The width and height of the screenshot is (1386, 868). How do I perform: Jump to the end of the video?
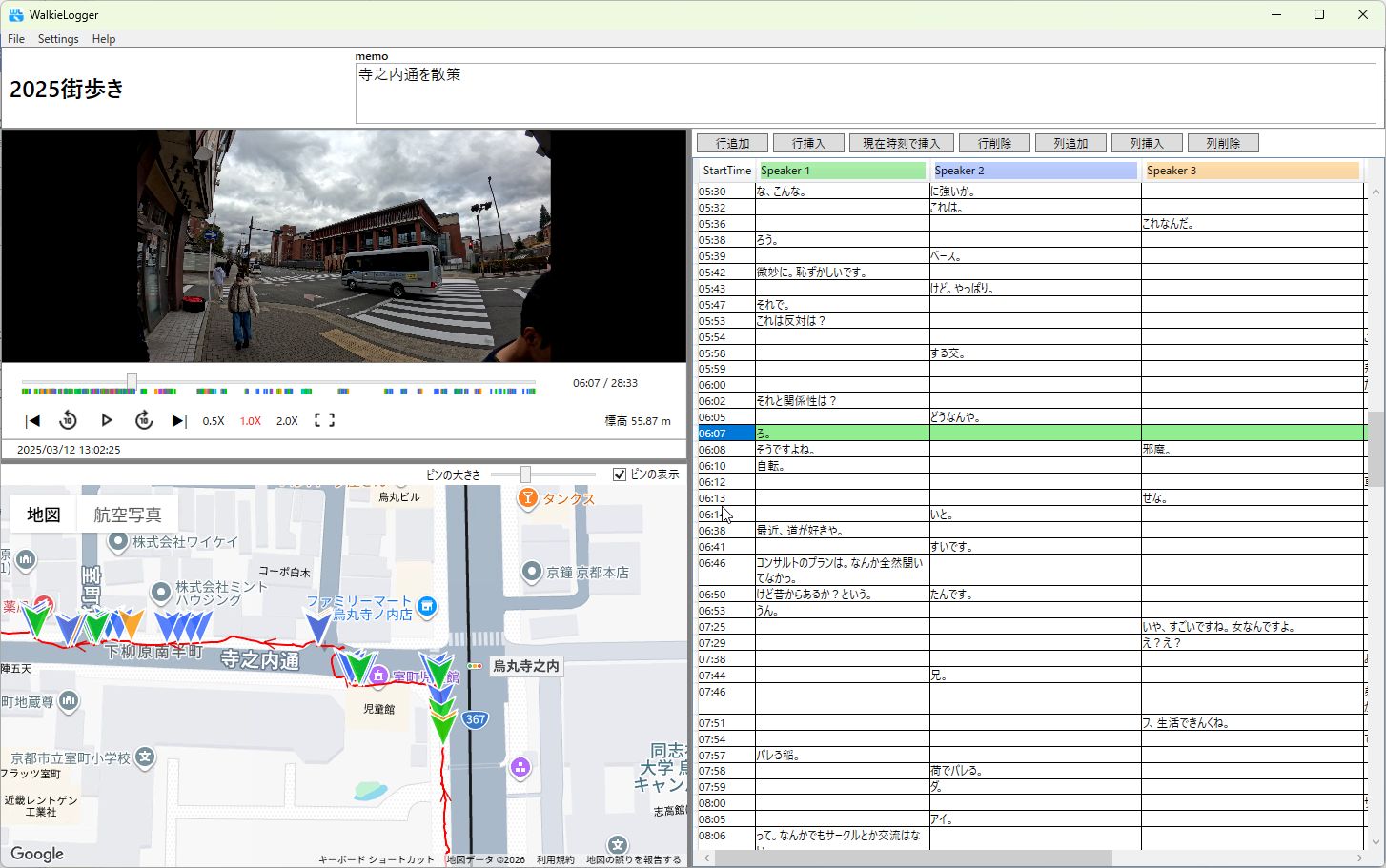[x=178, y=420]
